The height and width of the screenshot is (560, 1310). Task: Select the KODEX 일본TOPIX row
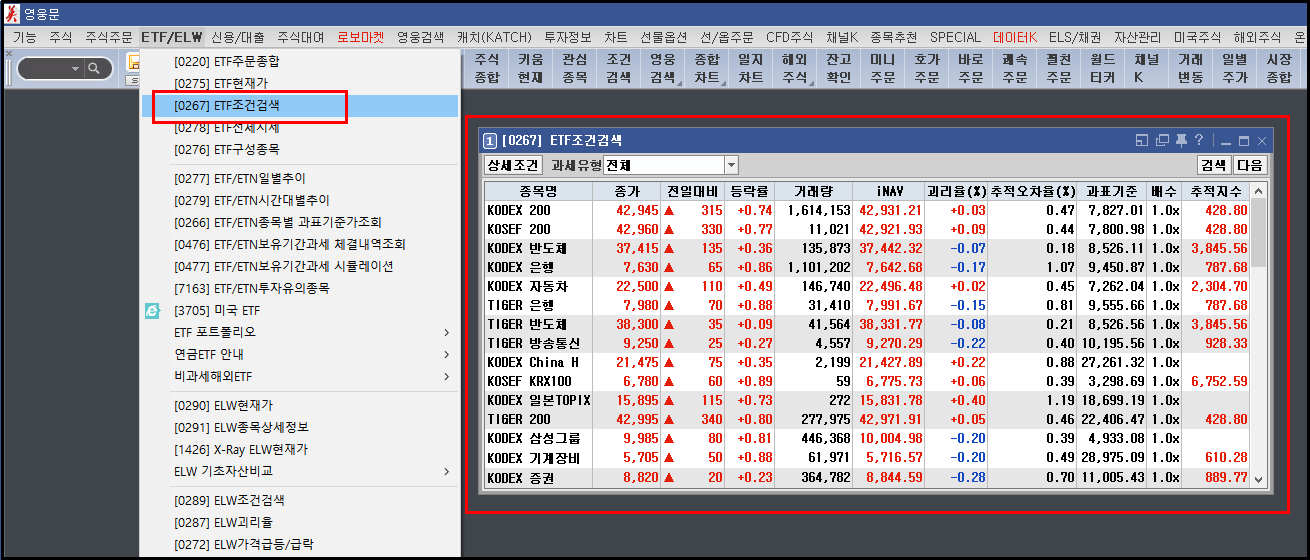(867, 400)
